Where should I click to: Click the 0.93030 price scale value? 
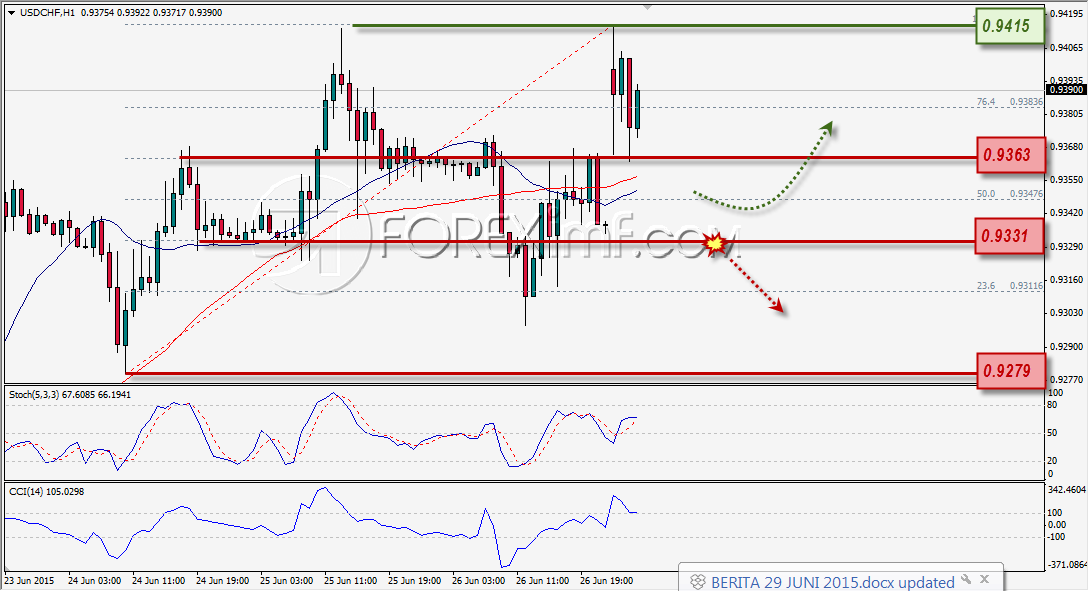pyautogui.click(x=1067, y=313)
